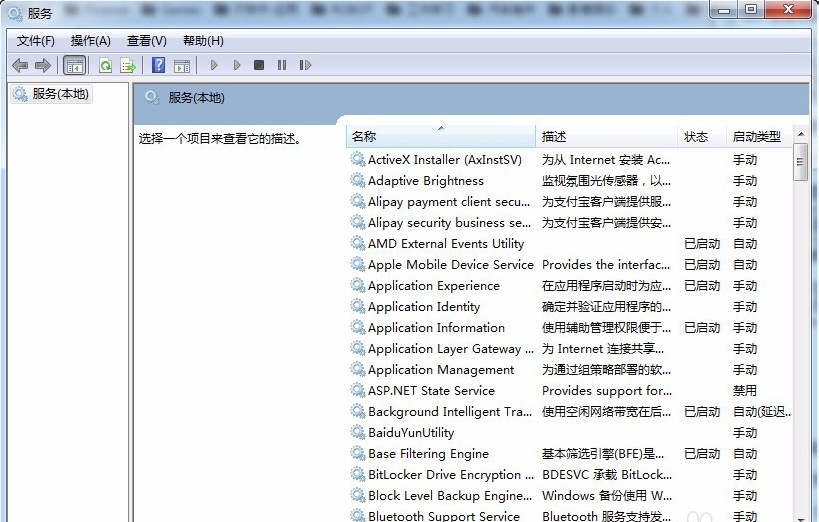Click the Back arrow toolbar icon
Viewport: 819px width, 522px height.
[20, 65]
